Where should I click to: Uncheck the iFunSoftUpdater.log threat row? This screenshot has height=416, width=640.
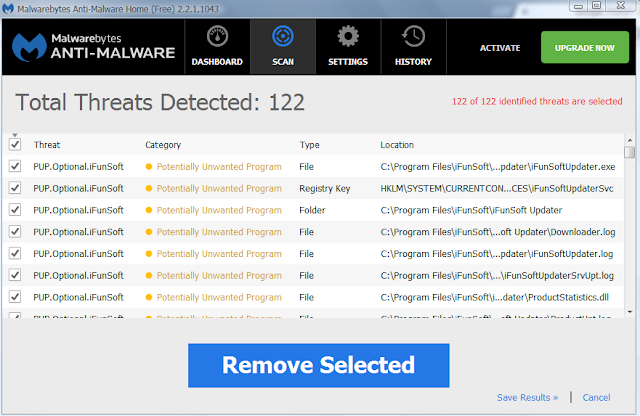click(x=15, y=254)
